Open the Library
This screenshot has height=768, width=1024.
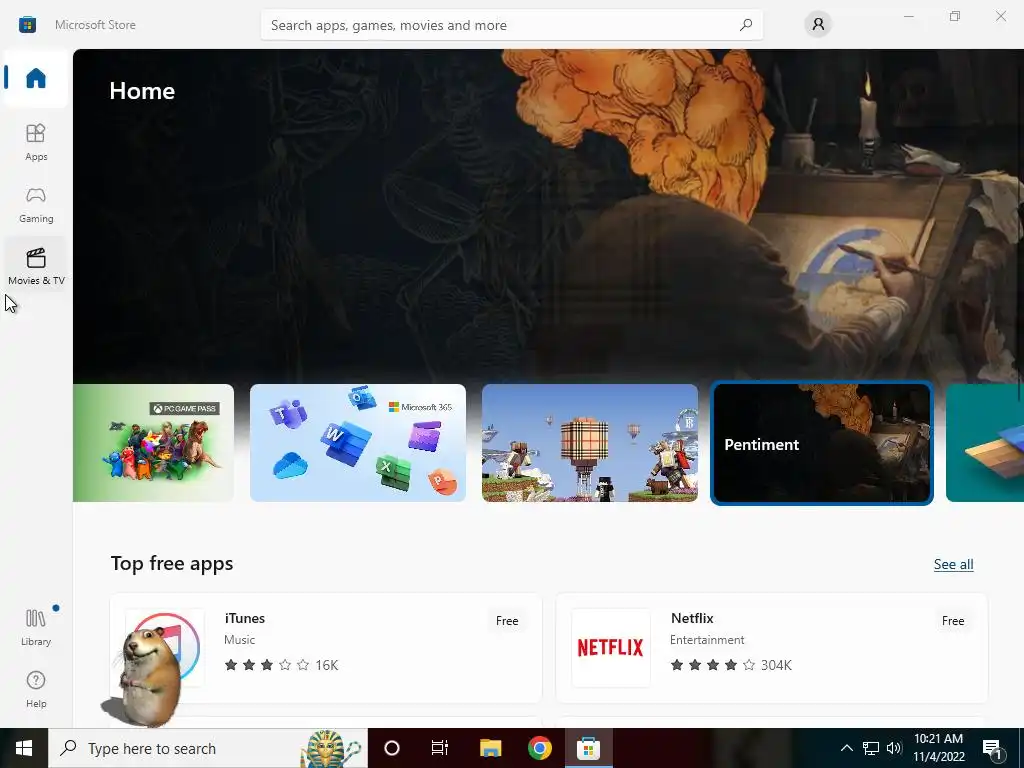[x=36, y=627]
